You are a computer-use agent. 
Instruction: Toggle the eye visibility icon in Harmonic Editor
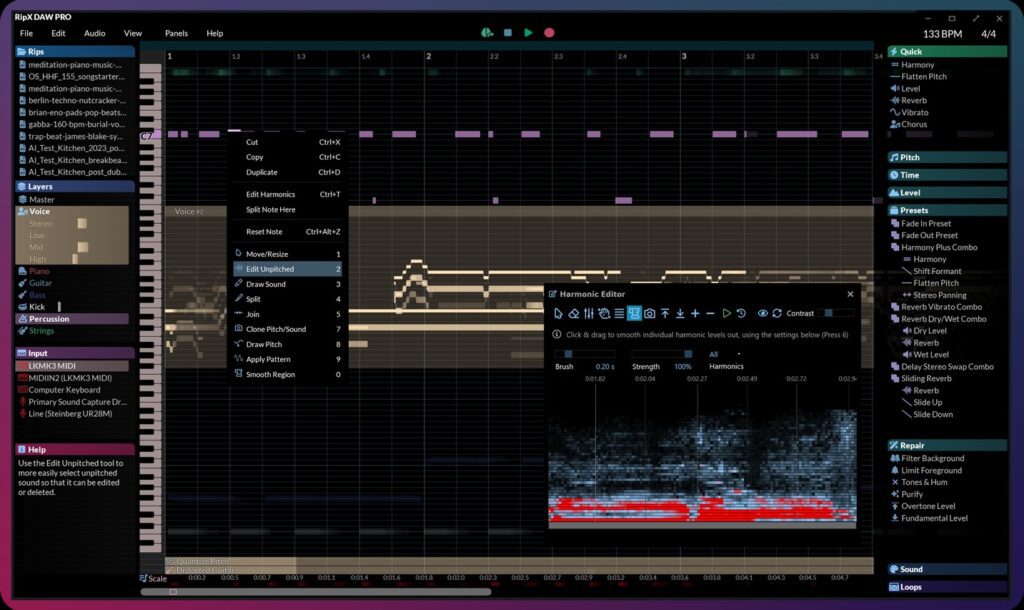click(764, 313)
